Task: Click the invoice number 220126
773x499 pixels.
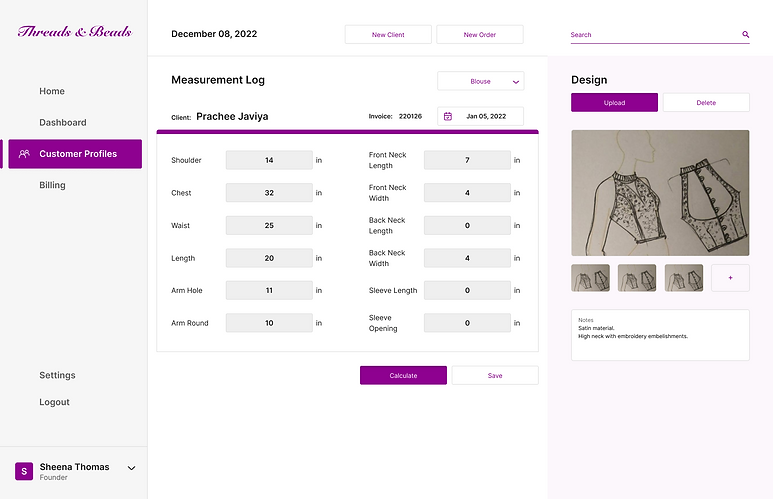Action: click(x=410, y=116)
